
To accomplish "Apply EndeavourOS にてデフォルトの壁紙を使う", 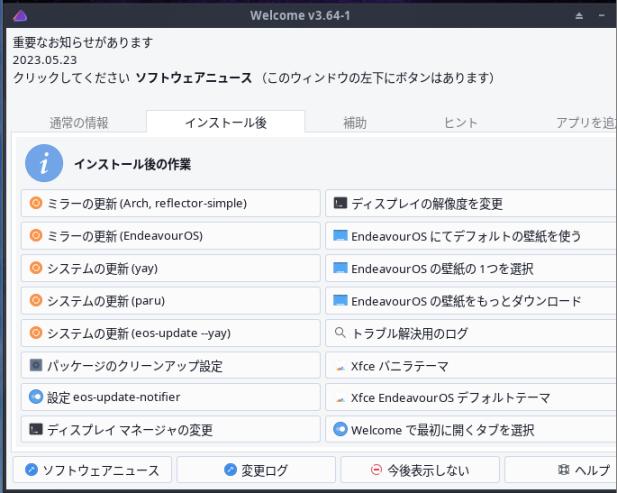I will pos(471,236).
